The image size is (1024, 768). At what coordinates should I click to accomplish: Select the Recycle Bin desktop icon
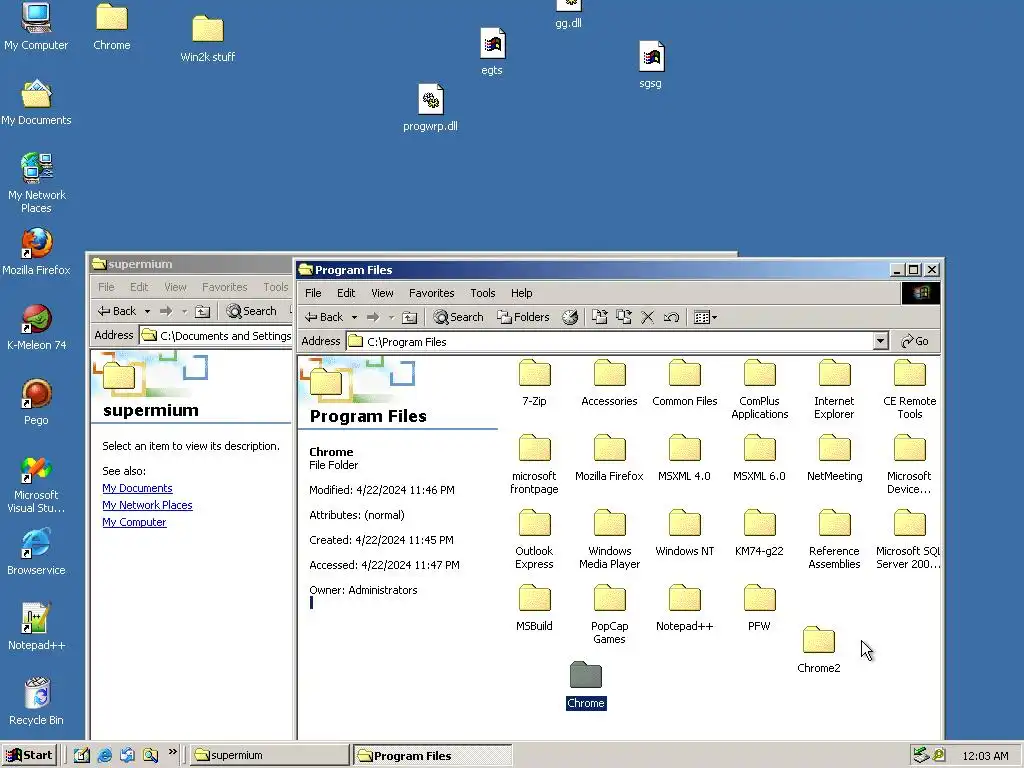coord(37,701)
